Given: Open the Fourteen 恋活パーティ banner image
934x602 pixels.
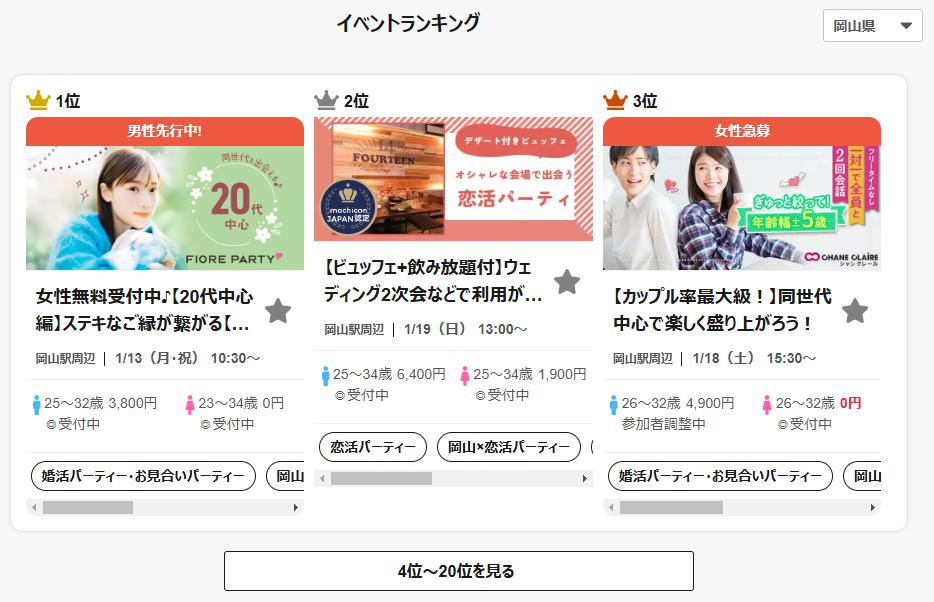Looking at the screenshot, I should tap(453, 179).
